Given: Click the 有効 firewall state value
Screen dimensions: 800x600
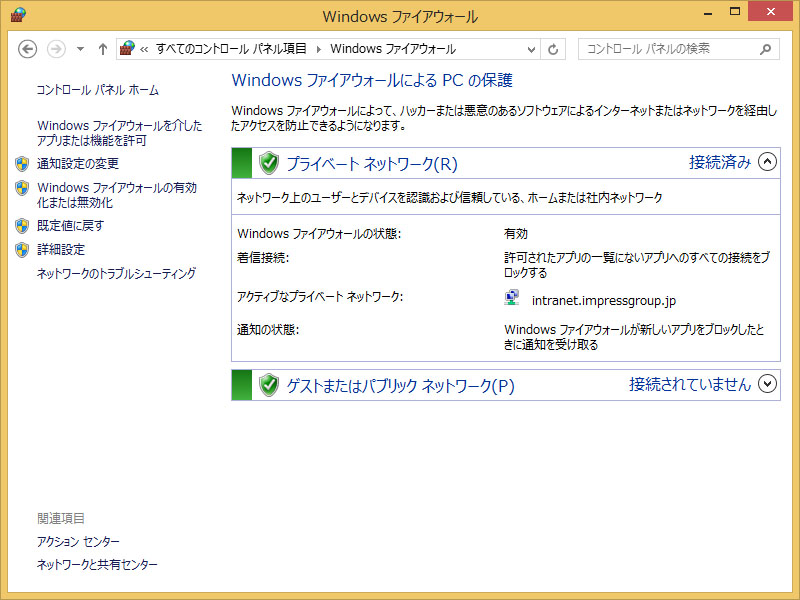Looking at the screenshot, I should pyautogui.click(x=516, y=234).
